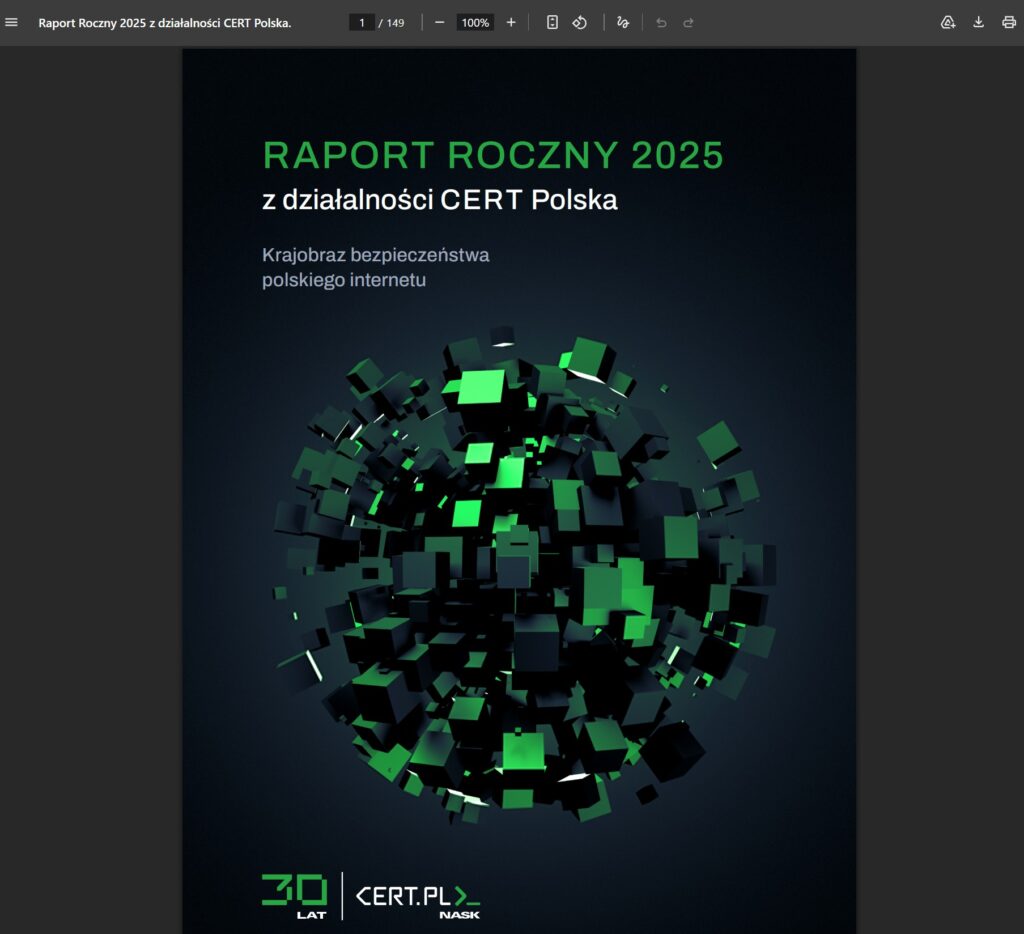Image resolution: width=1024 pixels, height=934 pixels.
Task: Click the '30 LAT' anniversary logo
Action: [x=295, y=896]
